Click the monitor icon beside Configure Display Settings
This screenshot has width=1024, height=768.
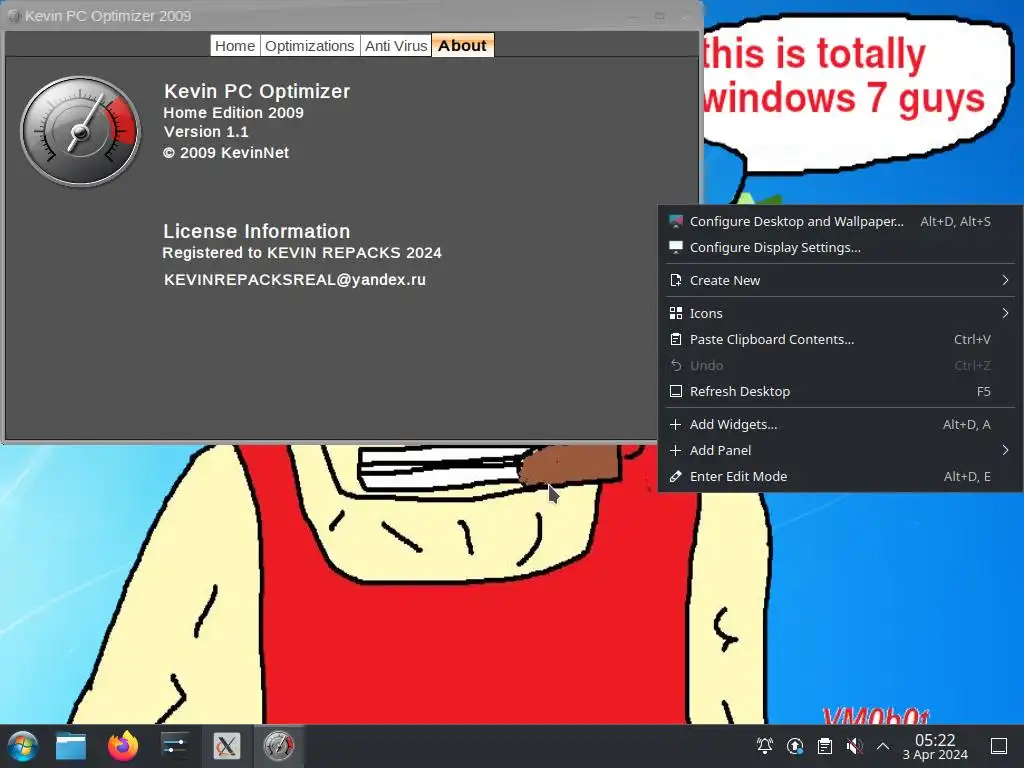[676, 248]
